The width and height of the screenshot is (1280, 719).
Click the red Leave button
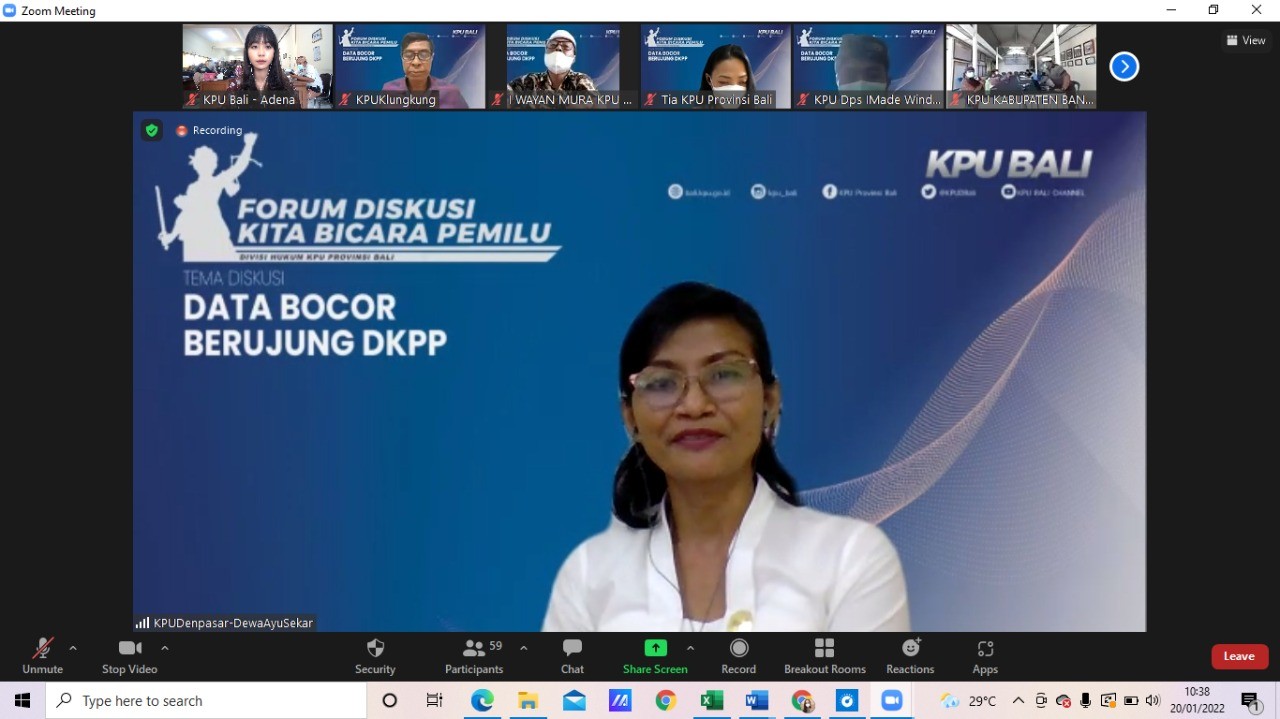pyautogui.click(x=1239, y=656)
